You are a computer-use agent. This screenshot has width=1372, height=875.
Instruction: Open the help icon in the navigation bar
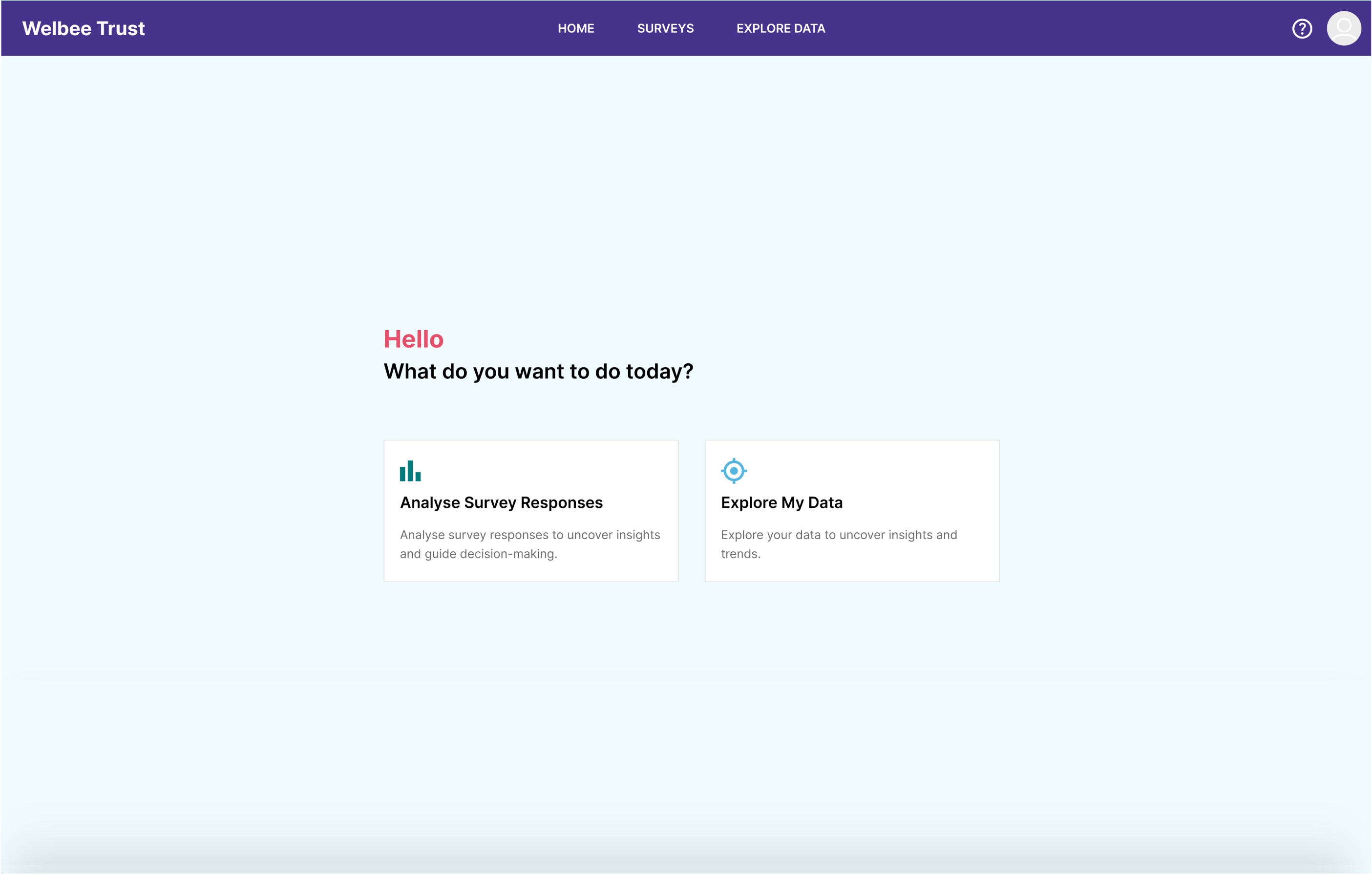[1302, 28]
